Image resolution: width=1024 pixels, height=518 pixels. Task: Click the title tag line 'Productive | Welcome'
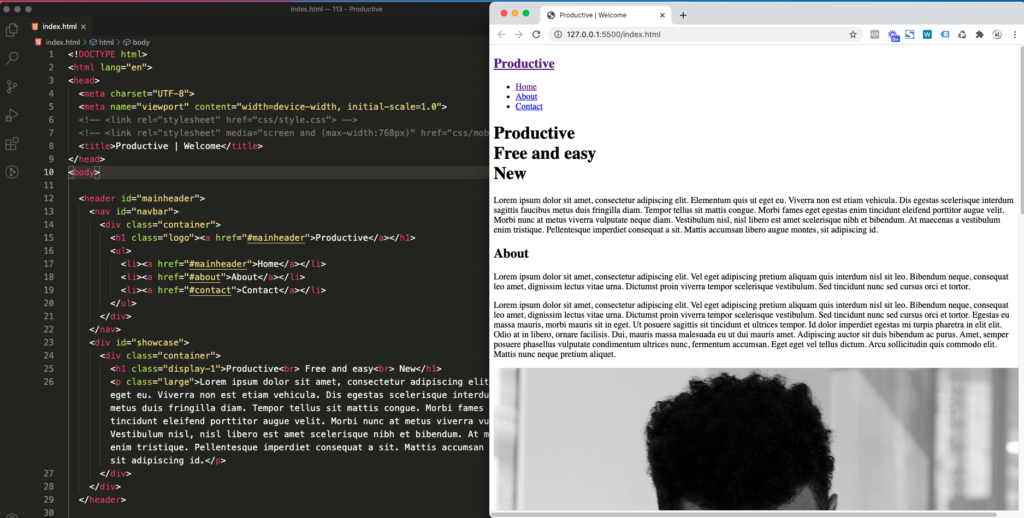(170, 146)
